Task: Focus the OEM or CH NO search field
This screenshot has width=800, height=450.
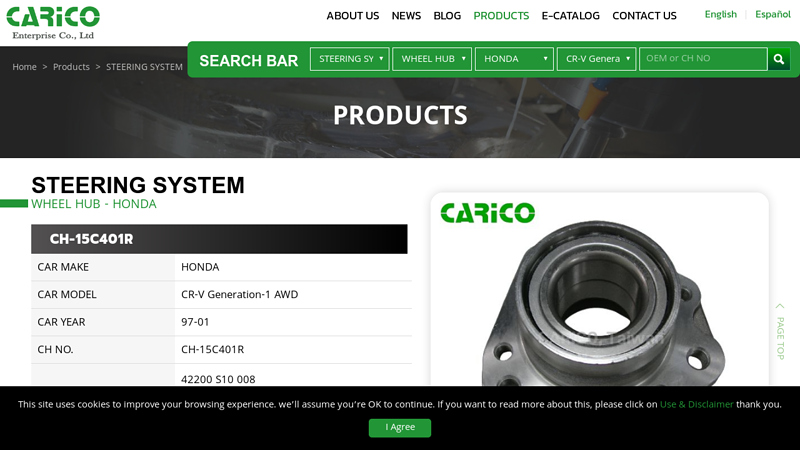Action: click(x=704, y=59)
